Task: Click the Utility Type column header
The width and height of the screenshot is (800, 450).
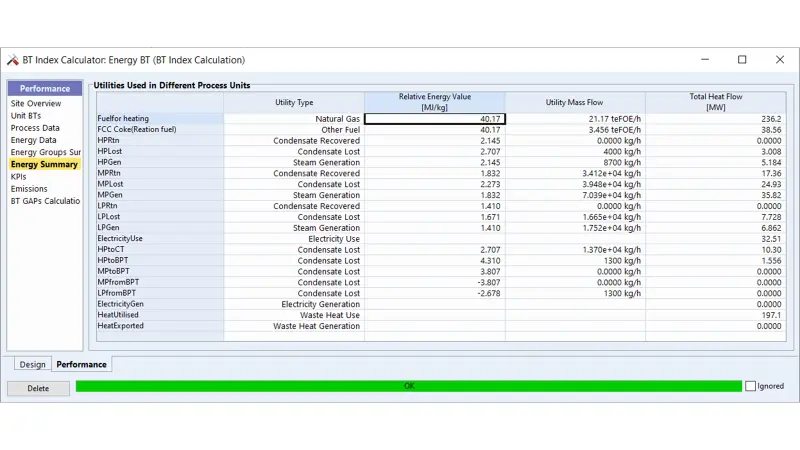Action: (x=294, y=102)
